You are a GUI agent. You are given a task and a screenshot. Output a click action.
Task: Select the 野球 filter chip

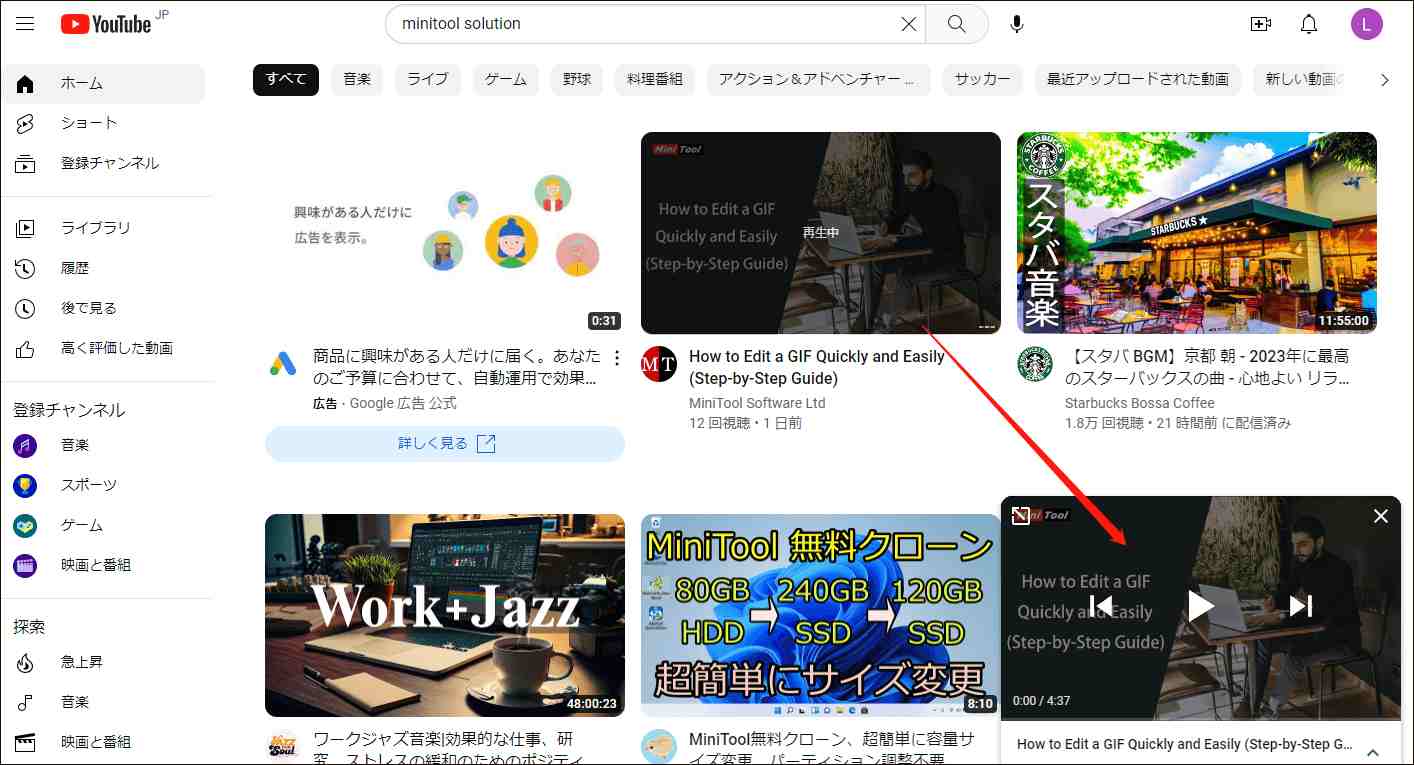click(x=577, y=79)
